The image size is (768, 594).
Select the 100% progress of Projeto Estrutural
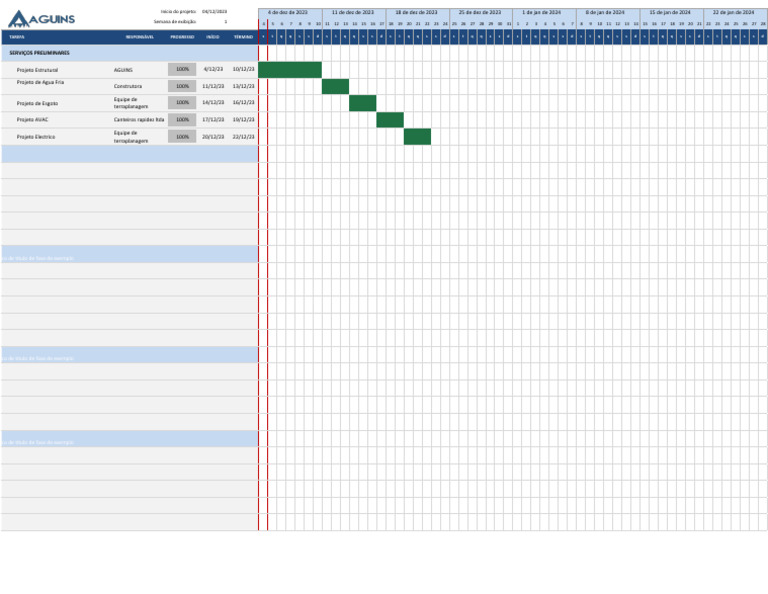(182, 70)
